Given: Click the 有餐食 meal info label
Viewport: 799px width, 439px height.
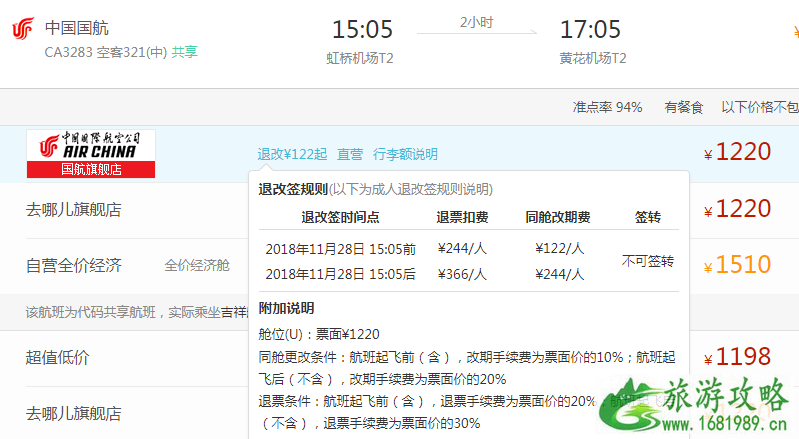Looking at the screenshot, I should [x=684, y=107].
